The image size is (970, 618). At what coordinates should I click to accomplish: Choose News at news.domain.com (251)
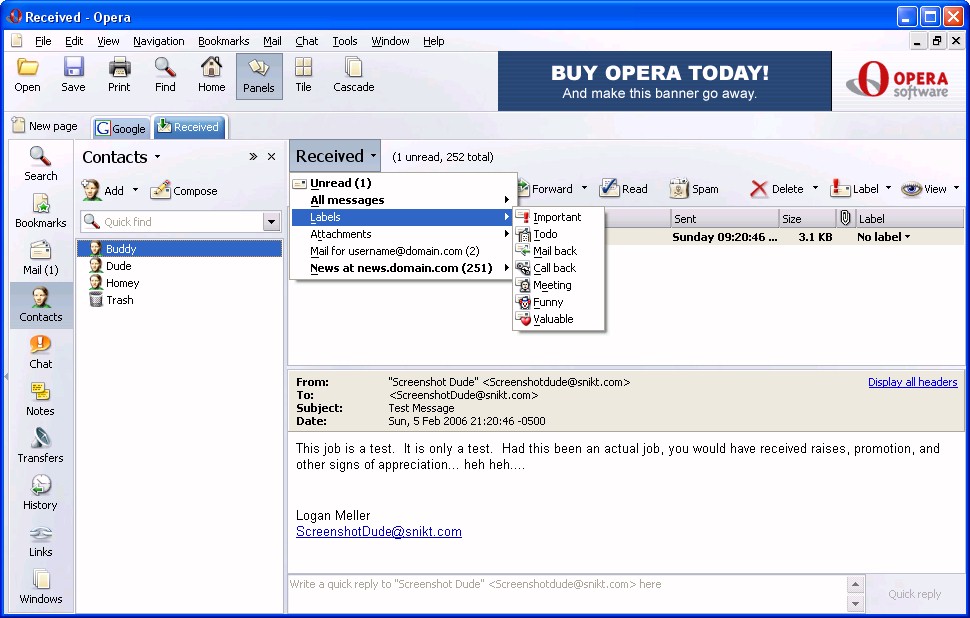403,268
